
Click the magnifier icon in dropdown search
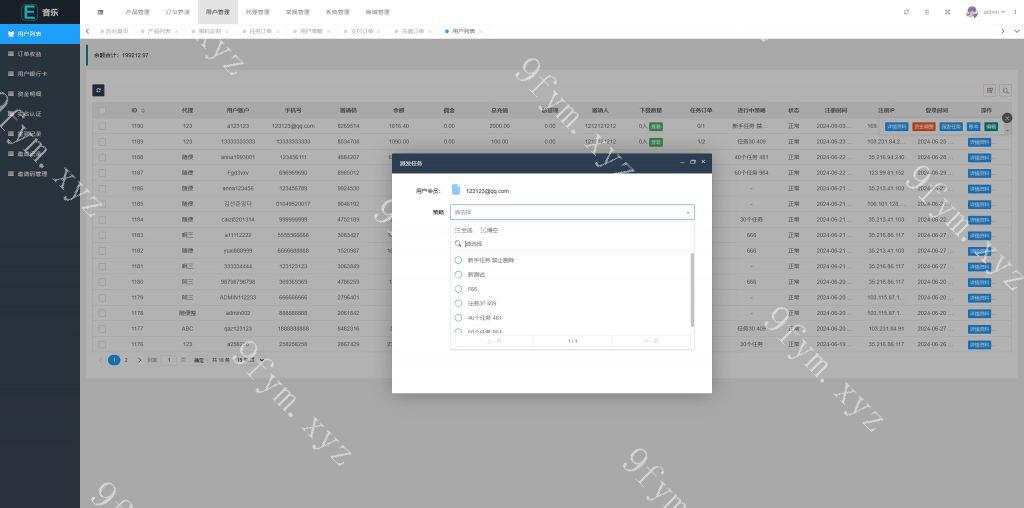(x=458, y=243)
